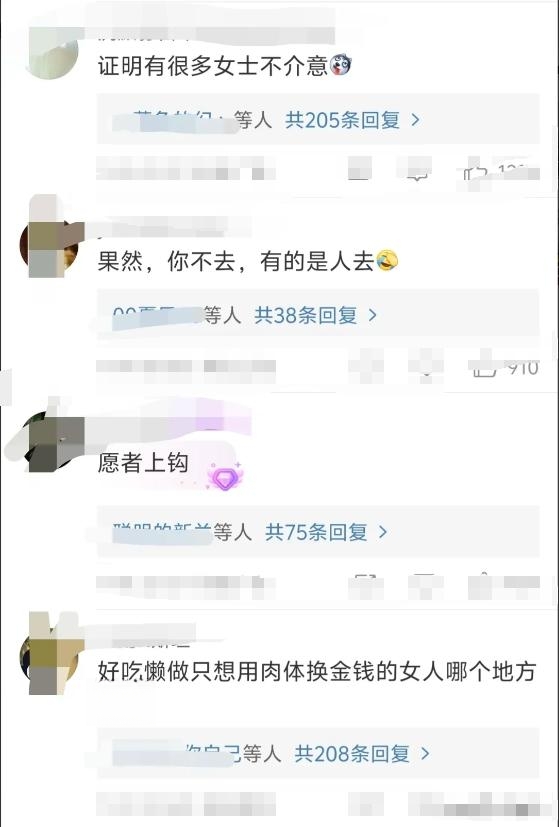Expand replies via chevron after 共75条回复

click(x=383, y=532)
